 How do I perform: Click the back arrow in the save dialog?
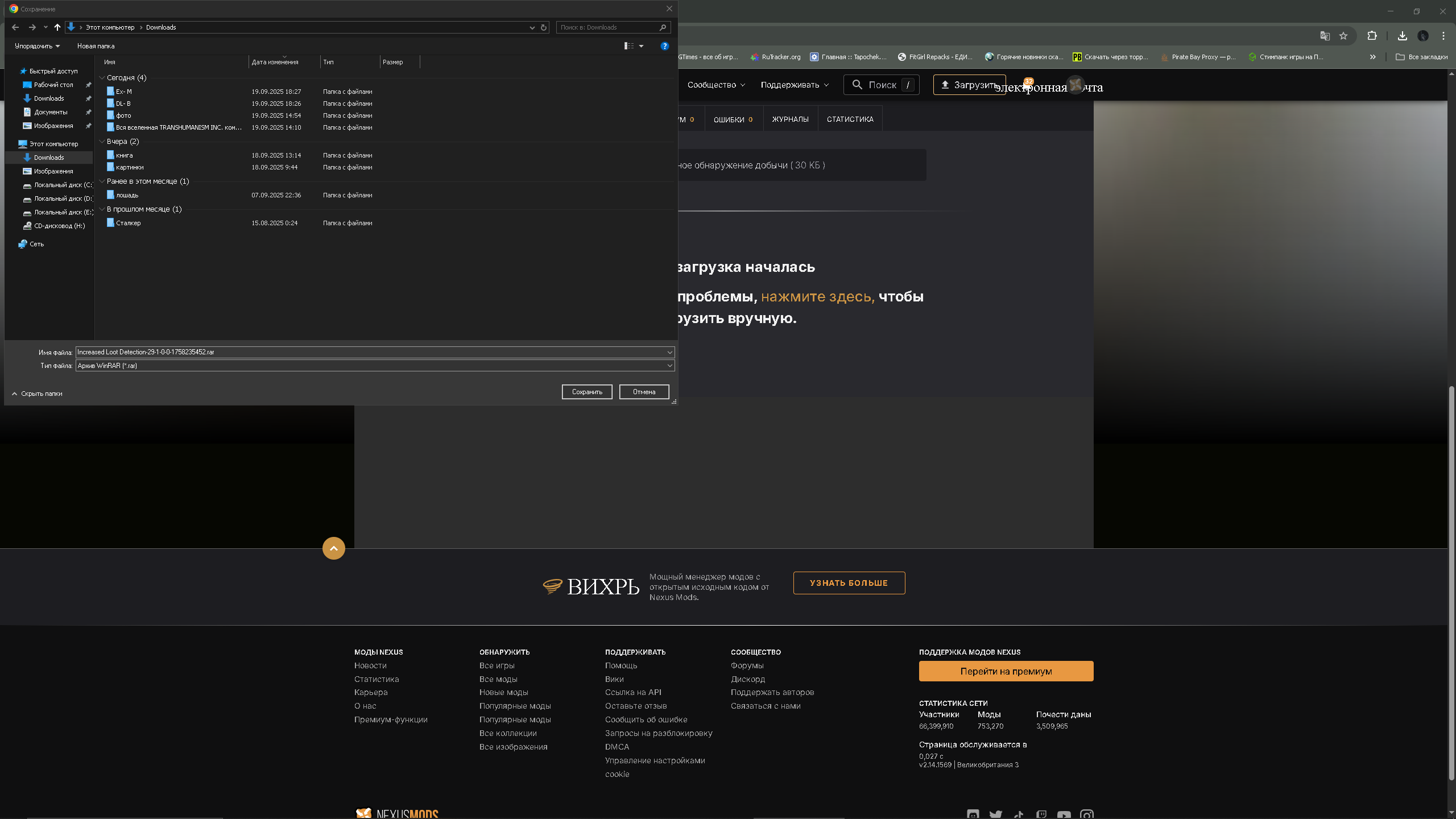tap(15, 27)
